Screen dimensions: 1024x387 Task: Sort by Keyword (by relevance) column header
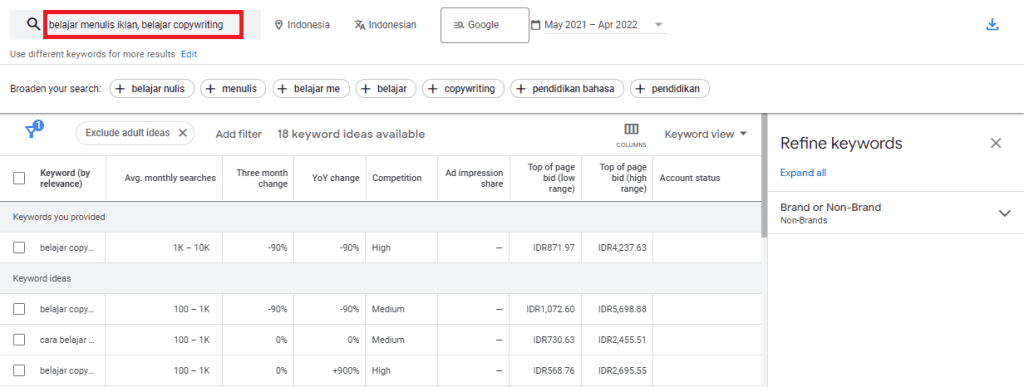(x=65, y=178)
